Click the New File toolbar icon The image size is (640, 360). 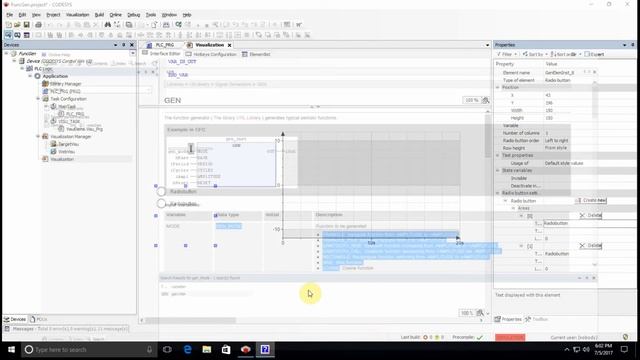[x=8, y=25]
